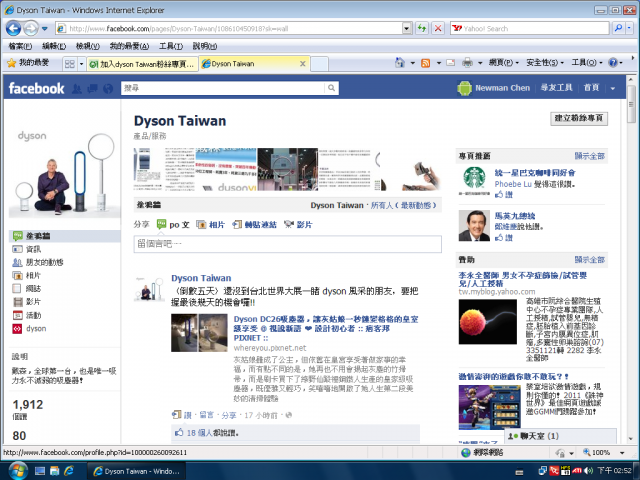Open the address bar history dropdown
The image size is (640, 480).
point(407,28)
